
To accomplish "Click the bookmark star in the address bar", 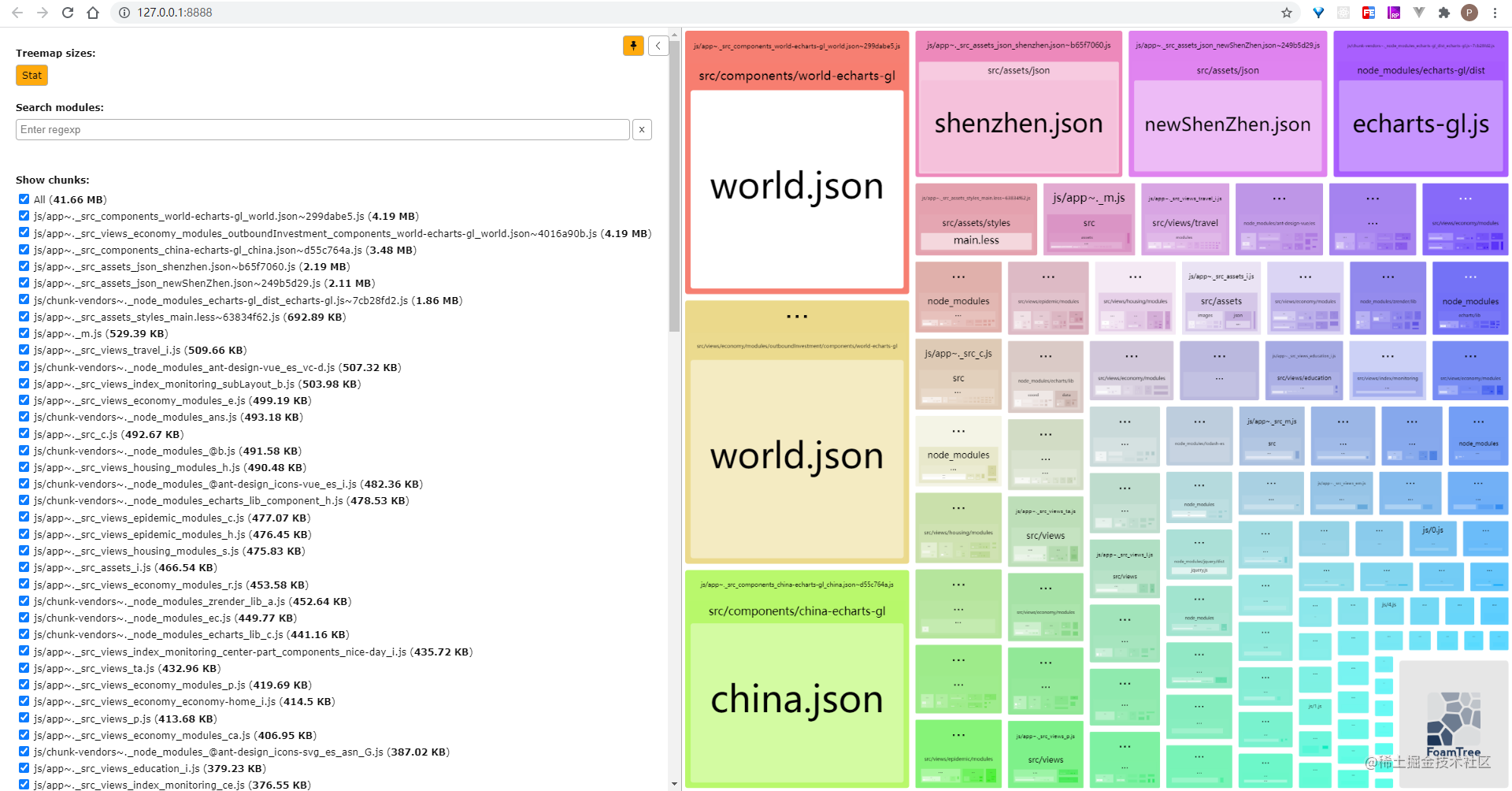I will click(x=1287, y=13).
